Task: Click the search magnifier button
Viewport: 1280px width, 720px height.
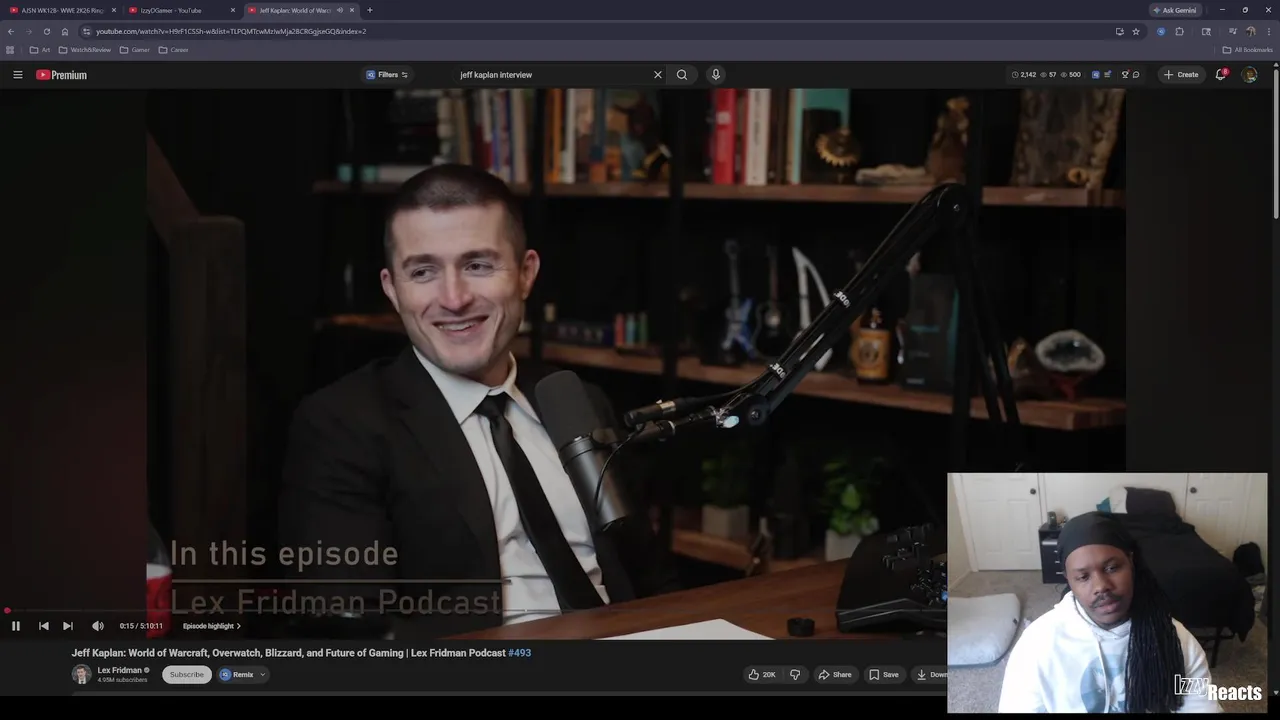Action: coord(682,75)
